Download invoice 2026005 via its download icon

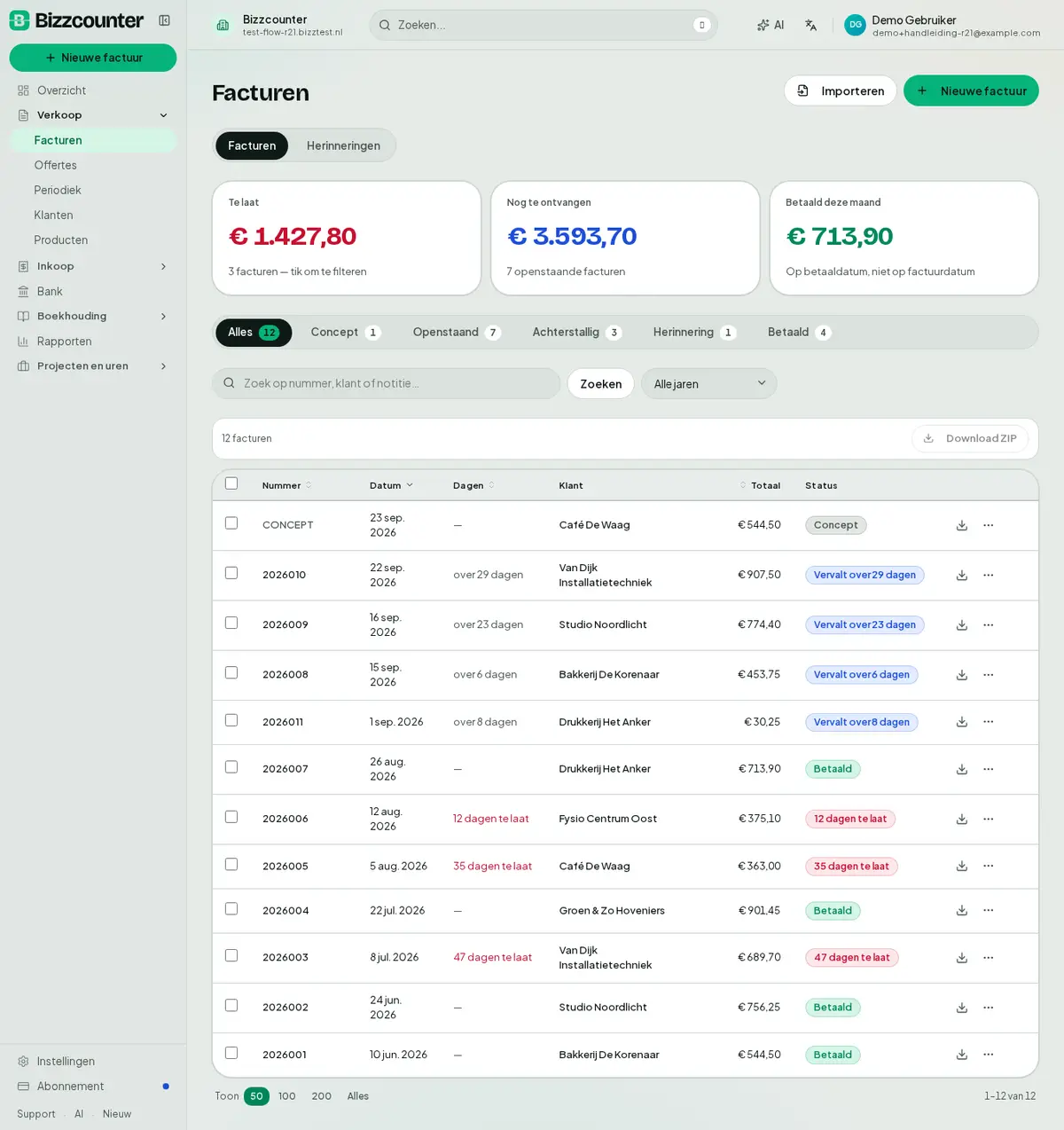tap(962, 866)
